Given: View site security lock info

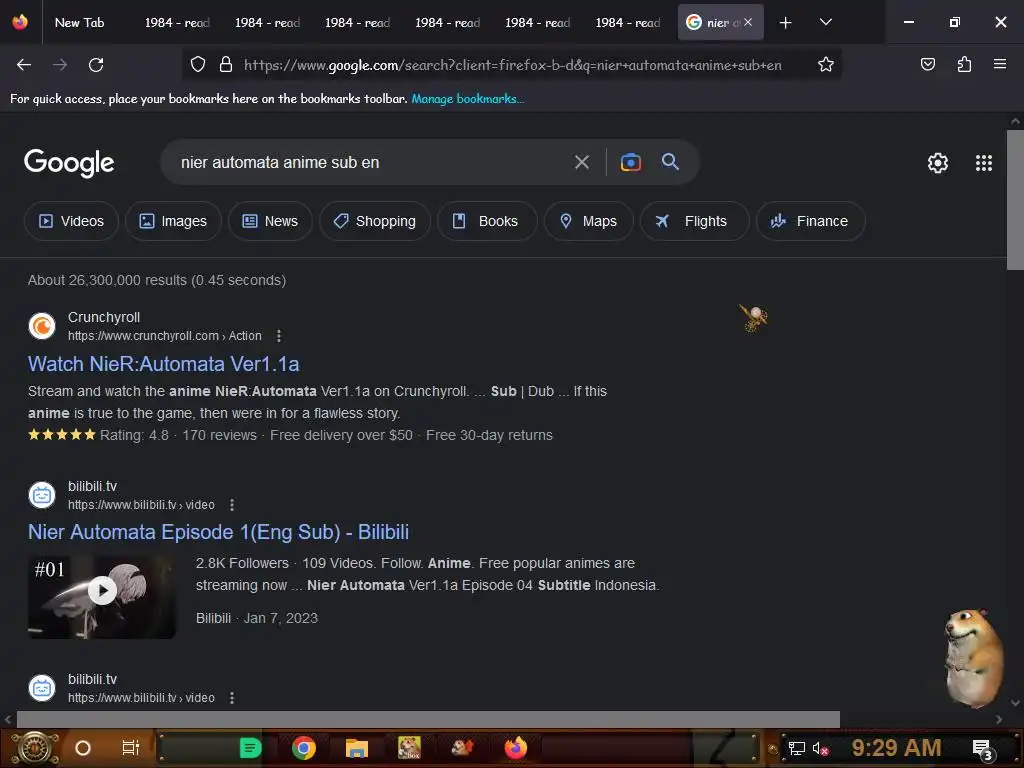Looking at the screenshot, I should point(226,64).
